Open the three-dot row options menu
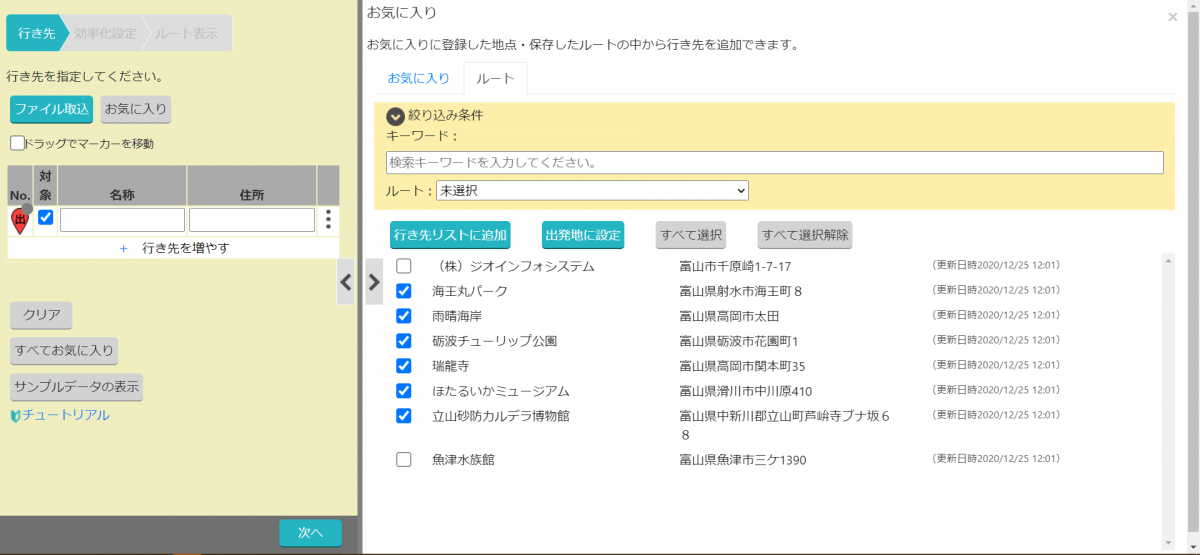 [x=328, y=220]
